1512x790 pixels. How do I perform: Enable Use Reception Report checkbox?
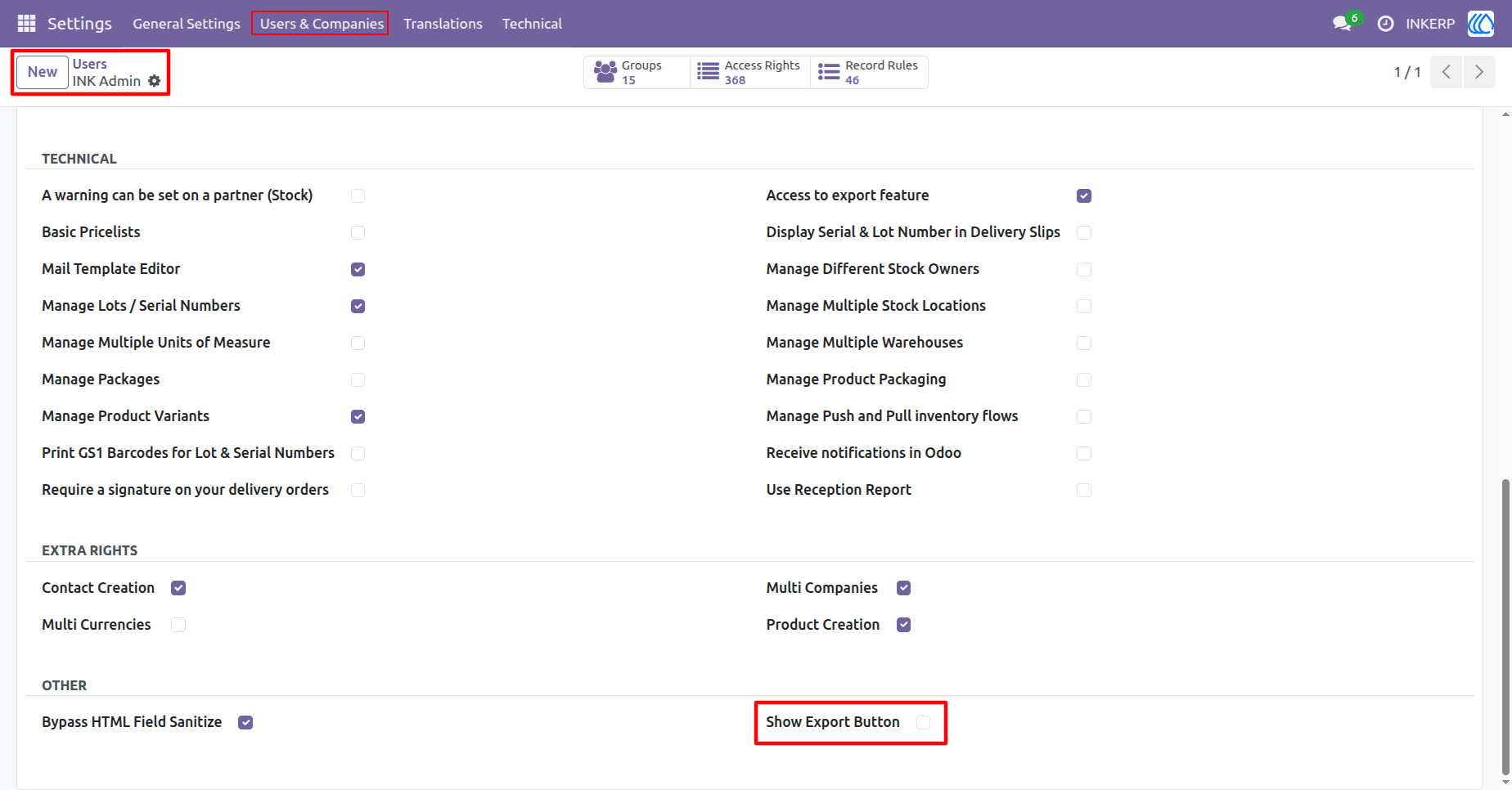(x=1084, y=490)
